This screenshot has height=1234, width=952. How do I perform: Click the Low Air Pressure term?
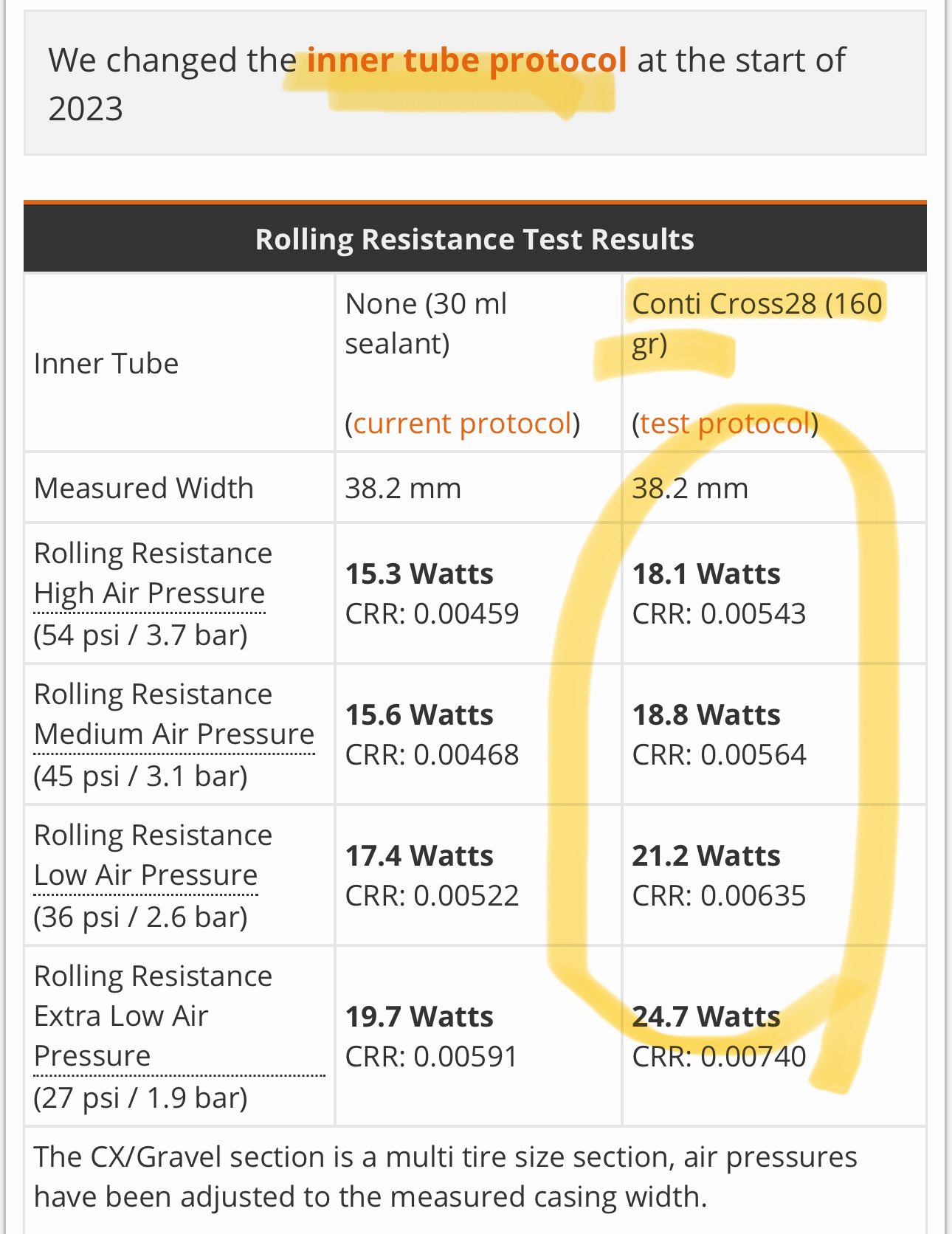point(145,875)
